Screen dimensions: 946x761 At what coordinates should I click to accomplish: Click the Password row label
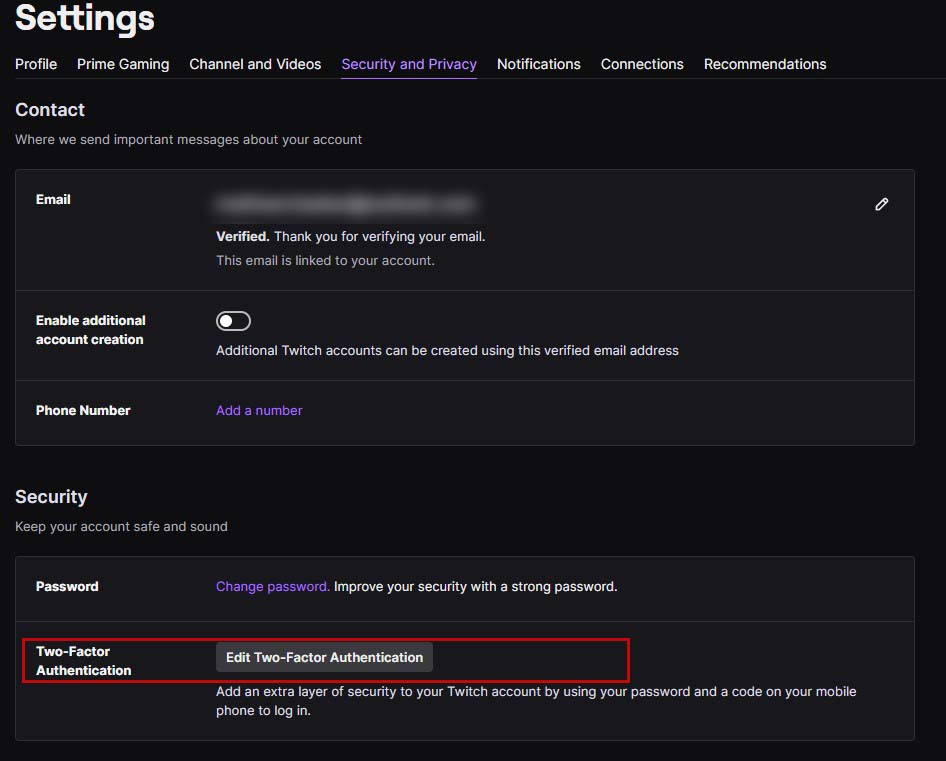(67, 587)
